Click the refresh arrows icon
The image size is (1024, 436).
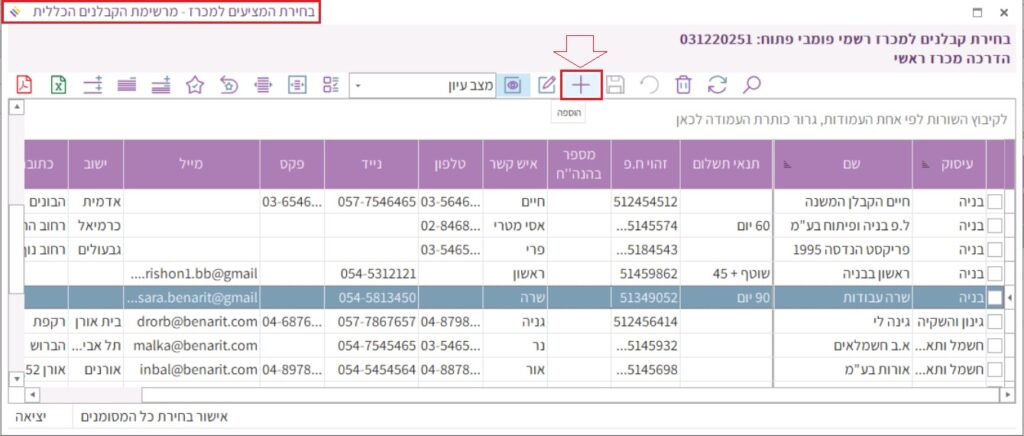(716, 85)
